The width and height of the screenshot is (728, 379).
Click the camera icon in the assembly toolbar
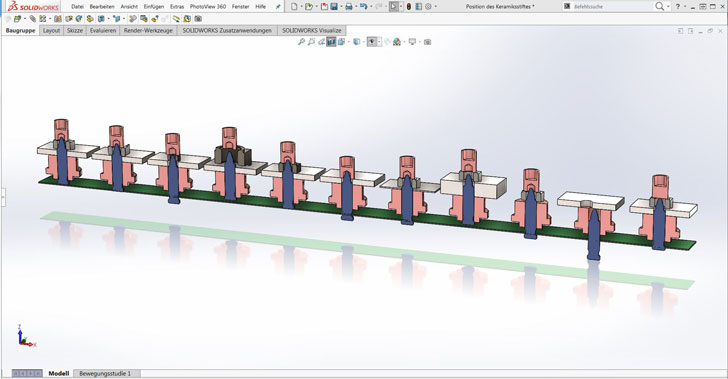point(198,19)
